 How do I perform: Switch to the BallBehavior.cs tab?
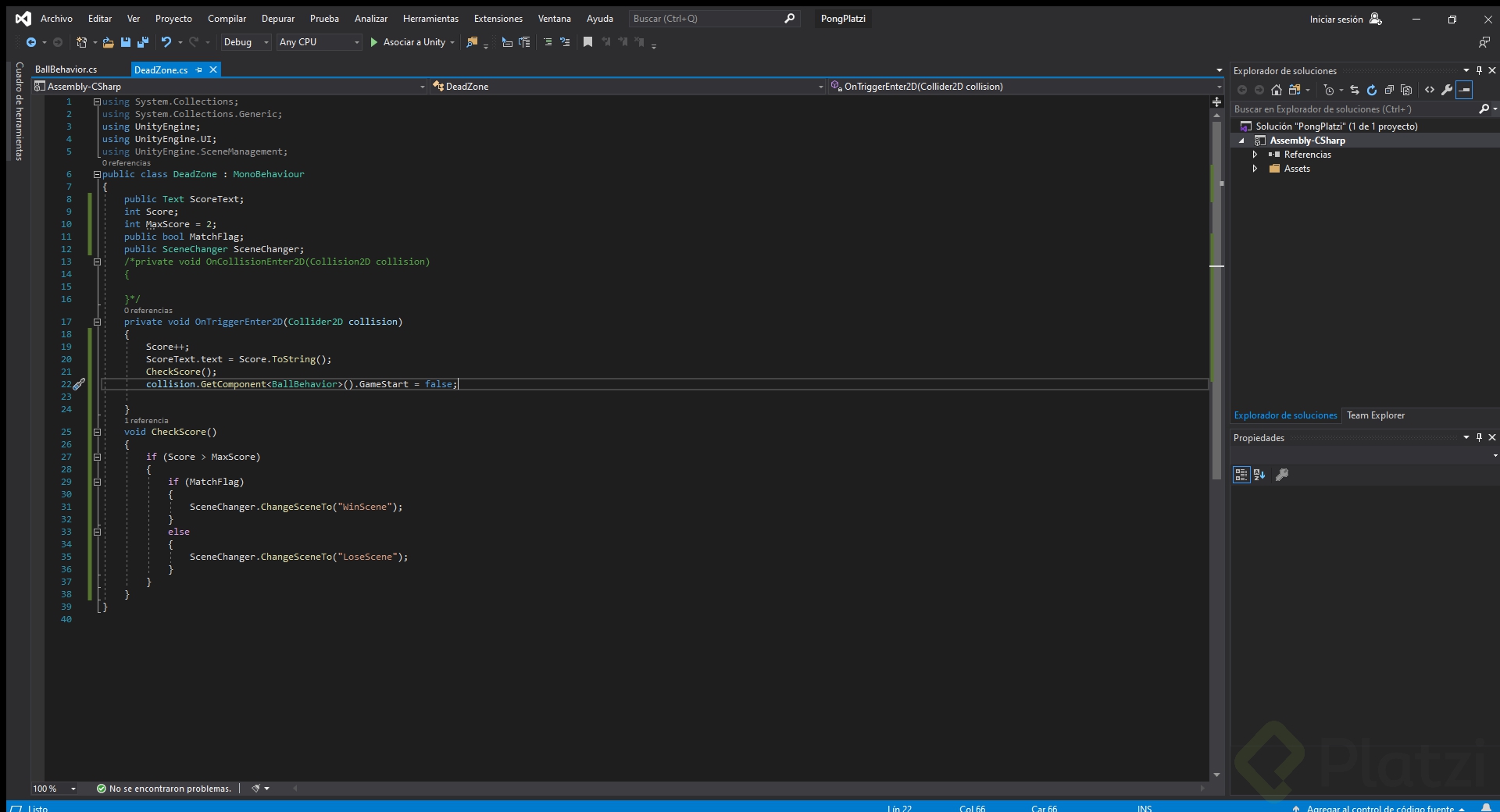tap(66, 69)
